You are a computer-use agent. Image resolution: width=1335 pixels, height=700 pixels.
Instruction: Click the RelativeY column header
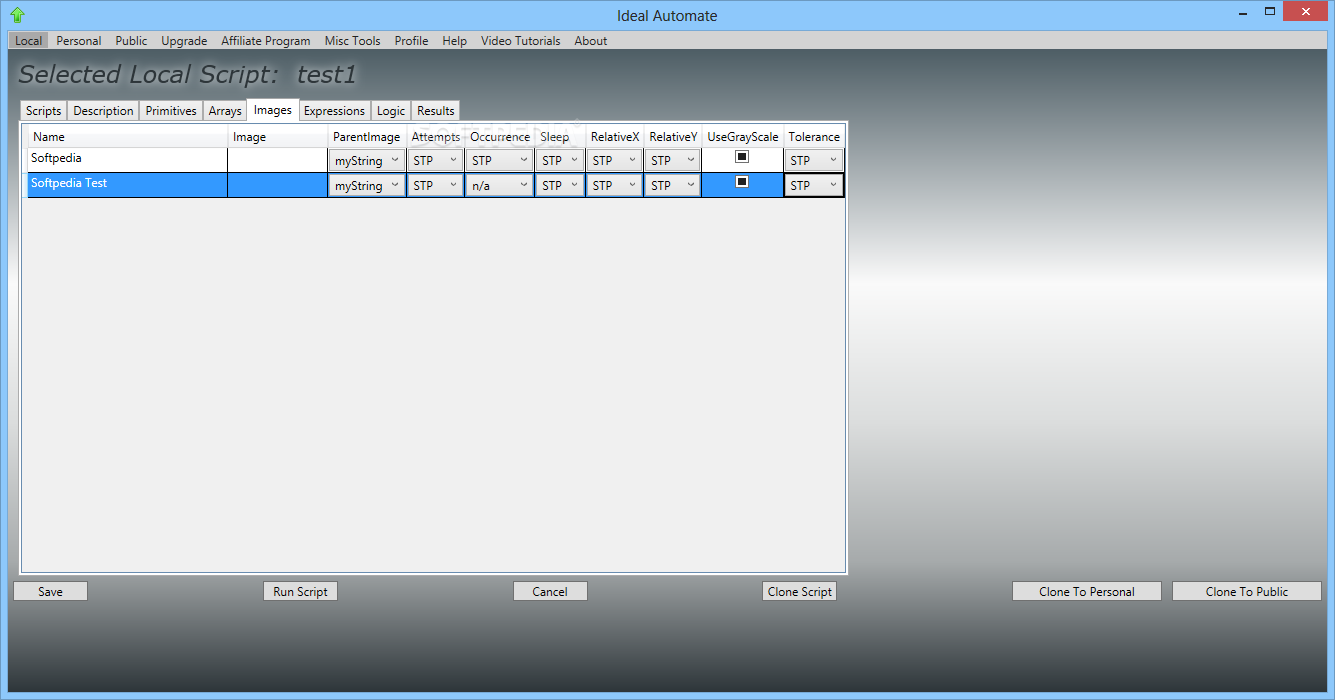672,137
